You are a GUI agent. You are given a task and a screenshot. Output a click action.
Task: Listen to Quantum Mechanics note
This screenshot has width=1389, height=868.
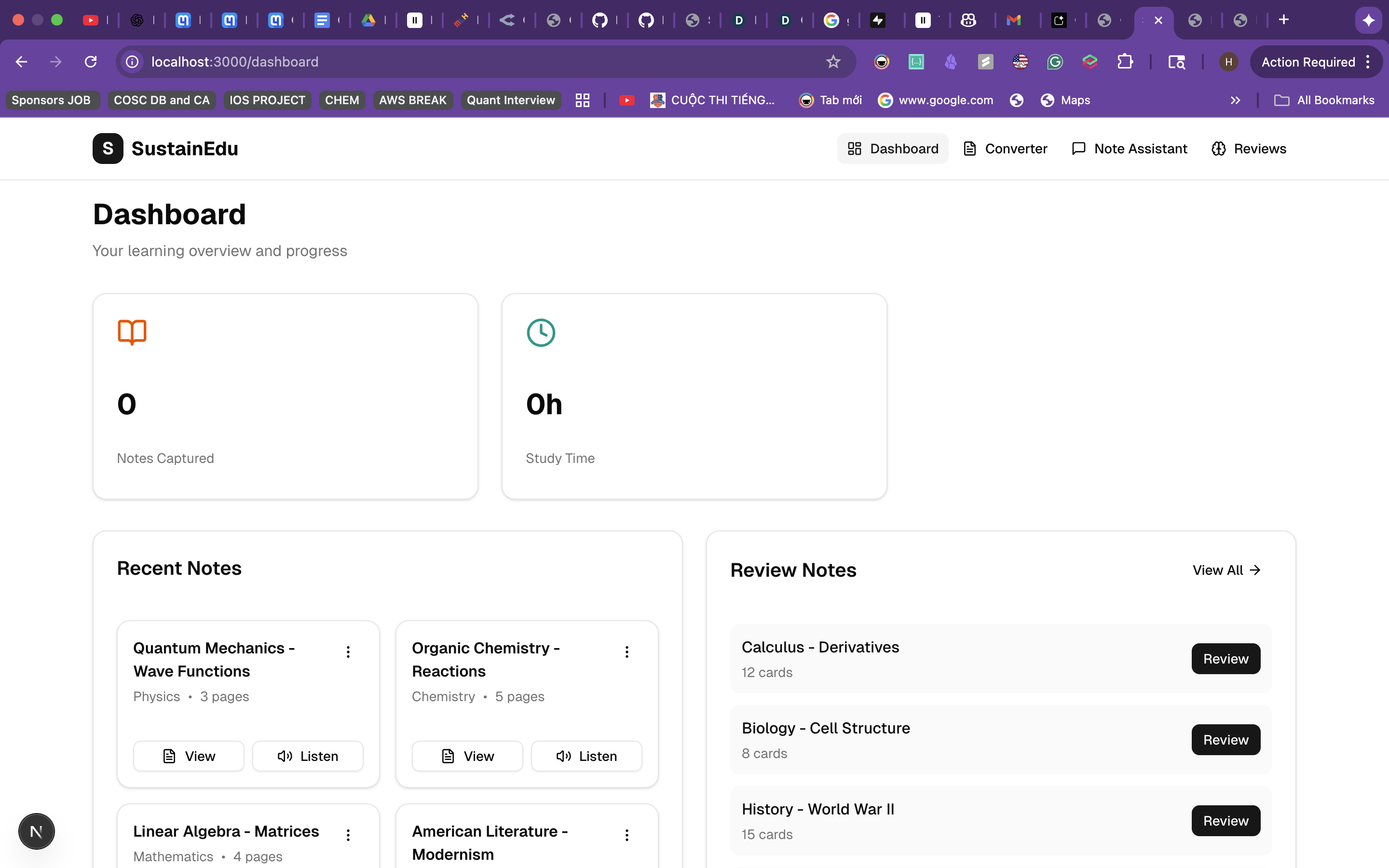(x=308, y=756)
